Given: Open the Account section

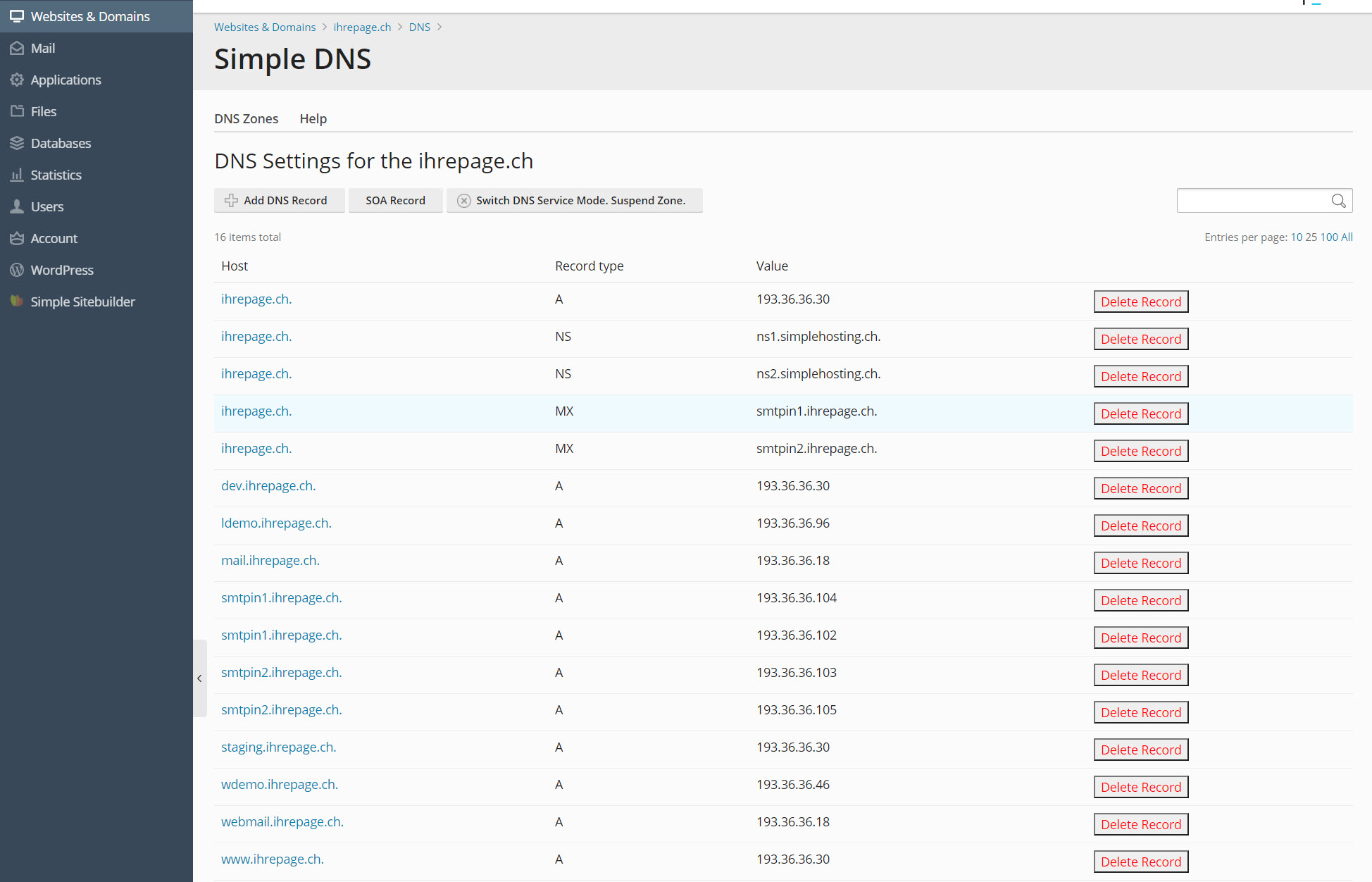Looking at the screenshot, I should (54, 238).
